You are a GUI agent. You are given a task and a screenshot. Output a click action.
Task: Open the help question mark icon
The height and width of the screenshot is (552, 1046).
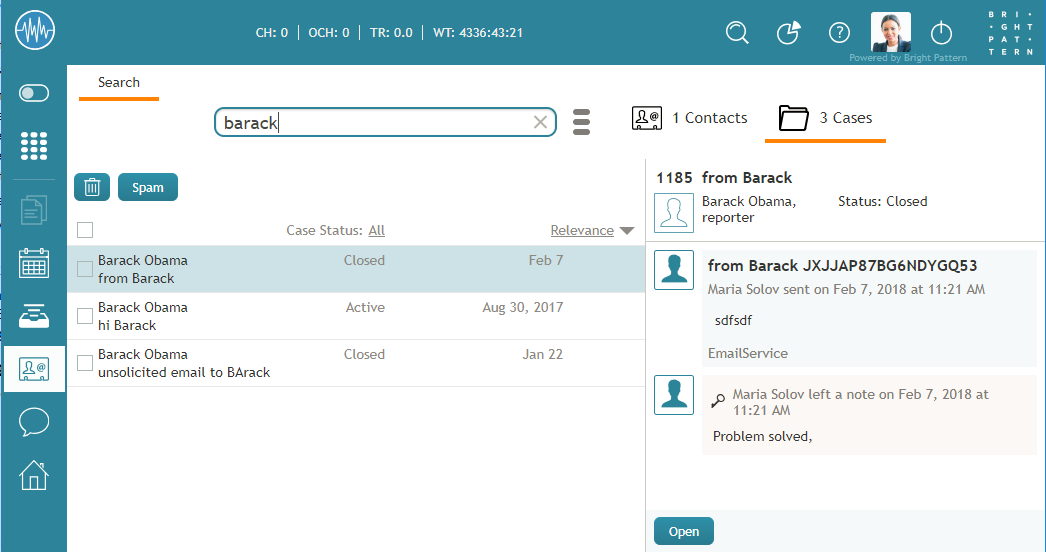tap(839, 32)
